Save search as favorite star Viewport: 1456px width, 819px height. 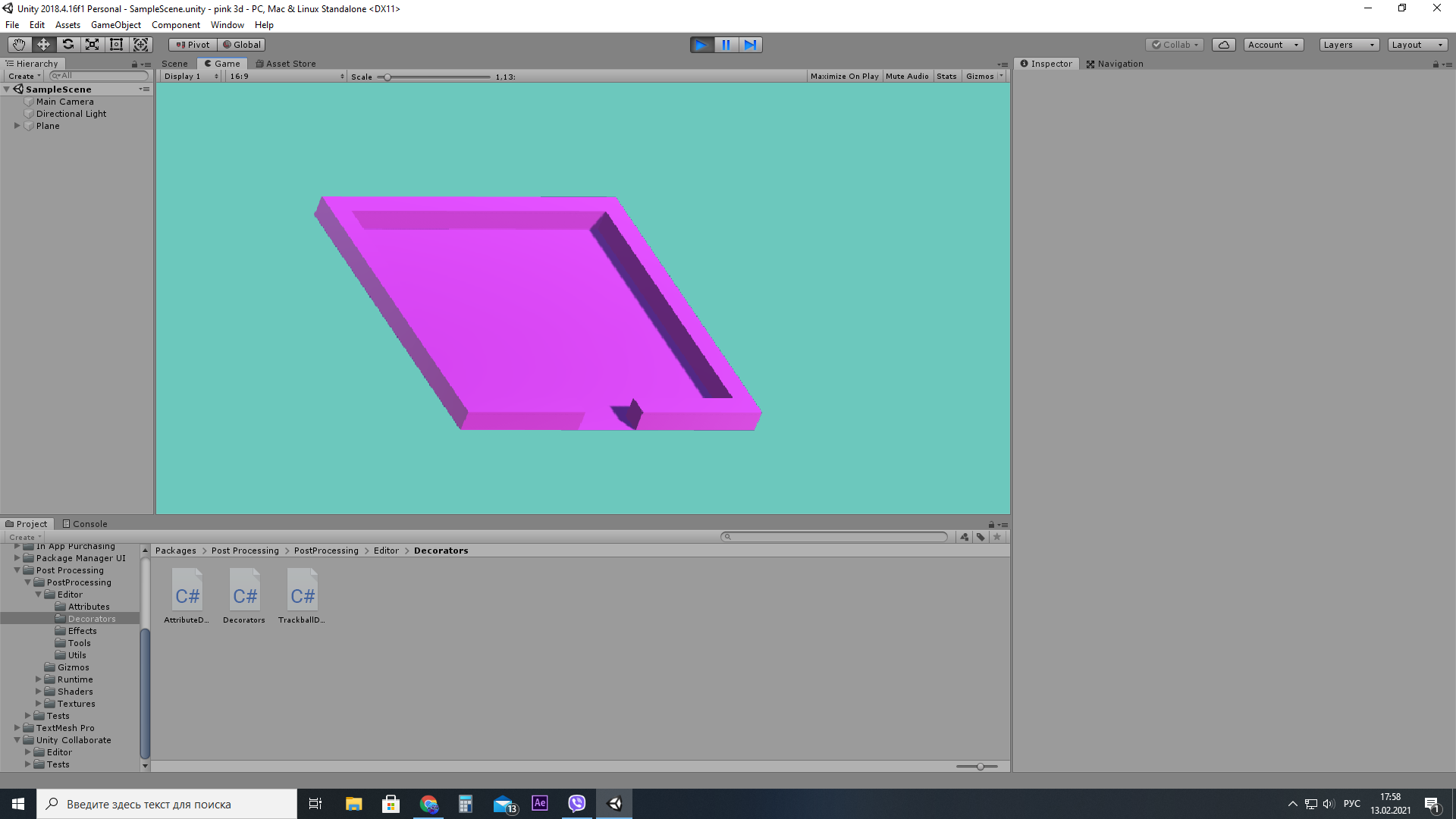point(998,537)
